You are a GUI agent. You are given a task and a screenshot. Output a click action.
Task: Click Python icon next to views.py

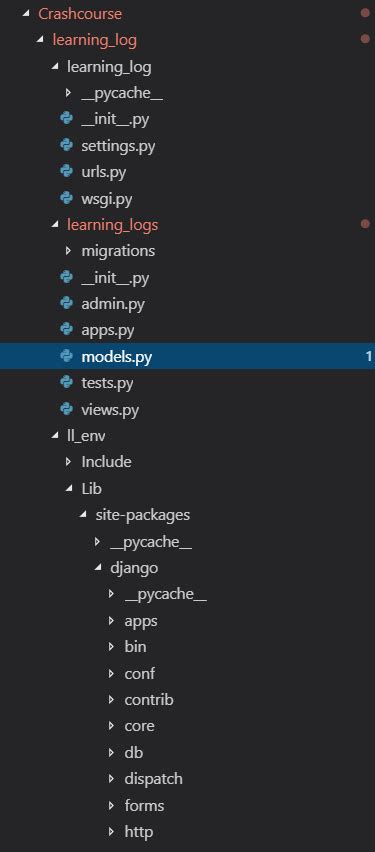[66, 409]
